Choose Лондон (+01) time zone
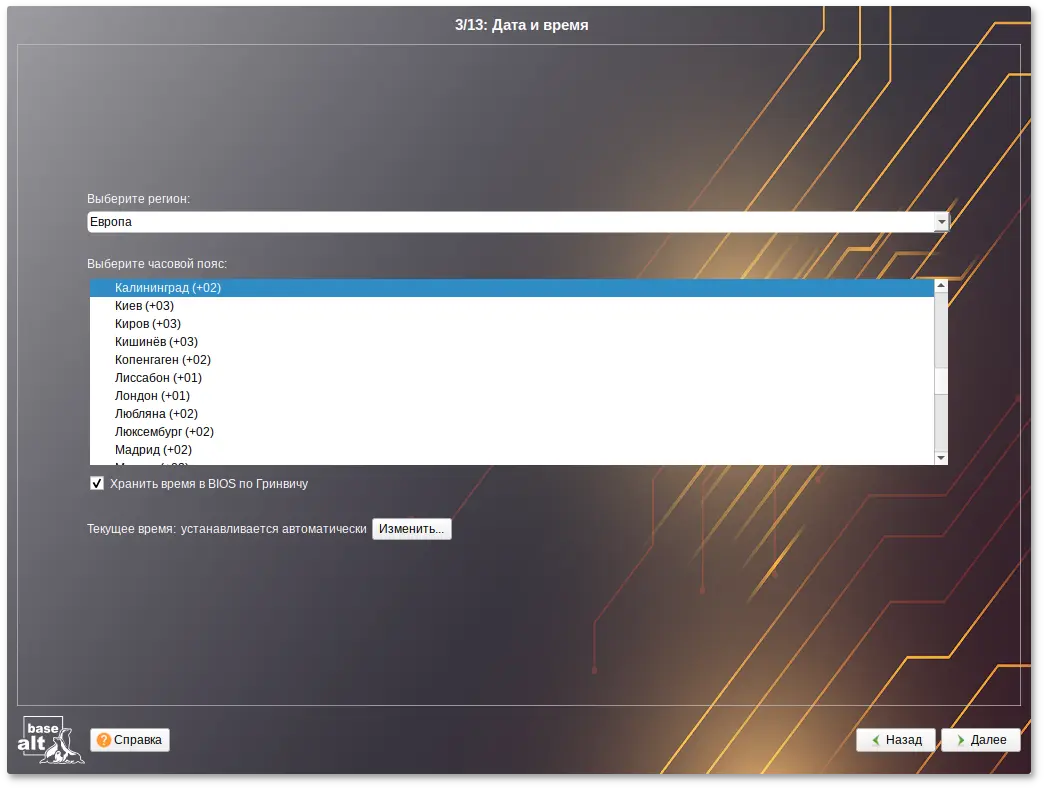The width and height of the screenshot is (1044, 788). coord(152,396)
